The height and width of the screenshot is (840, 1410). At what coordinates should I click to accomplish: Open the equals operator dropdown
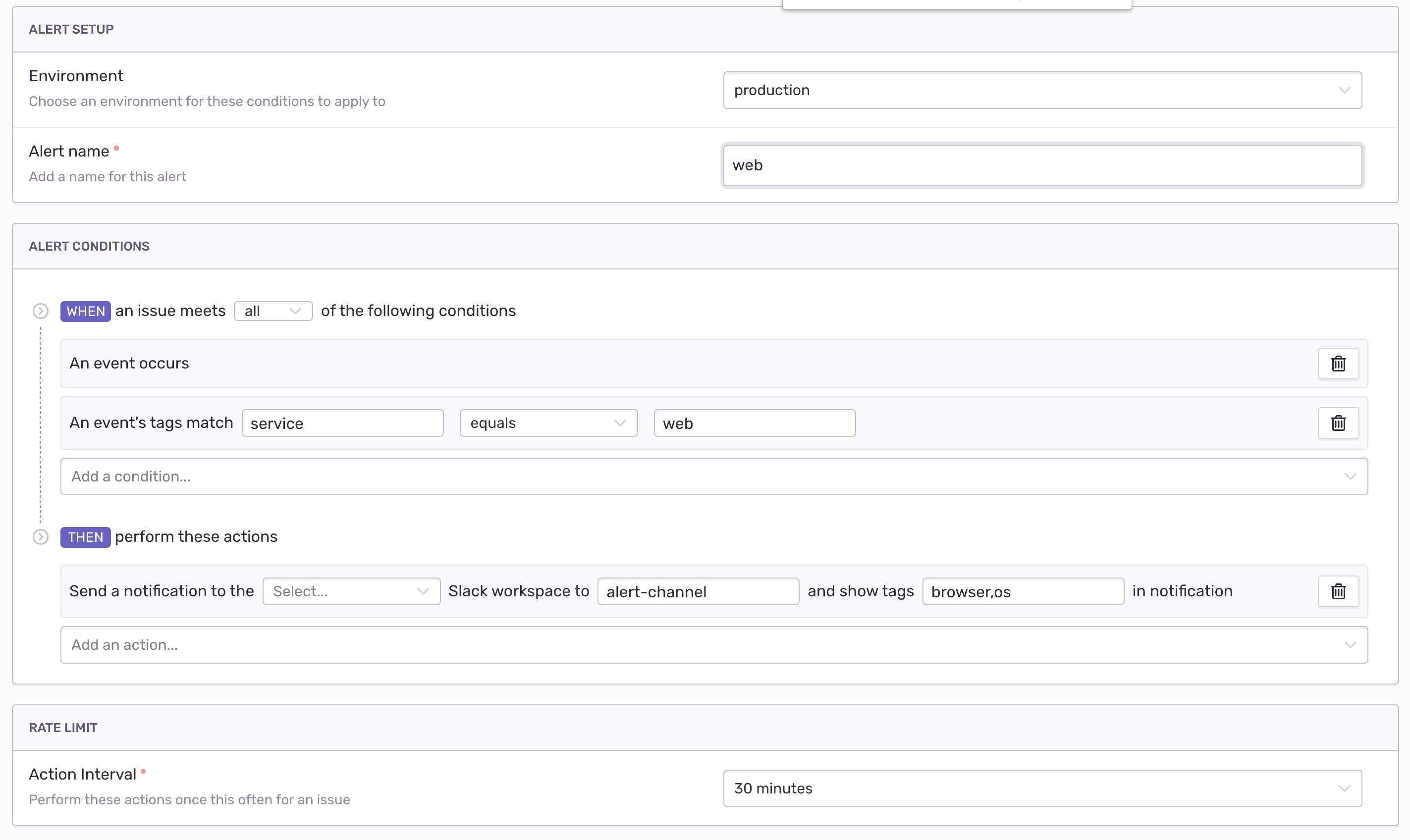[548, 423]
